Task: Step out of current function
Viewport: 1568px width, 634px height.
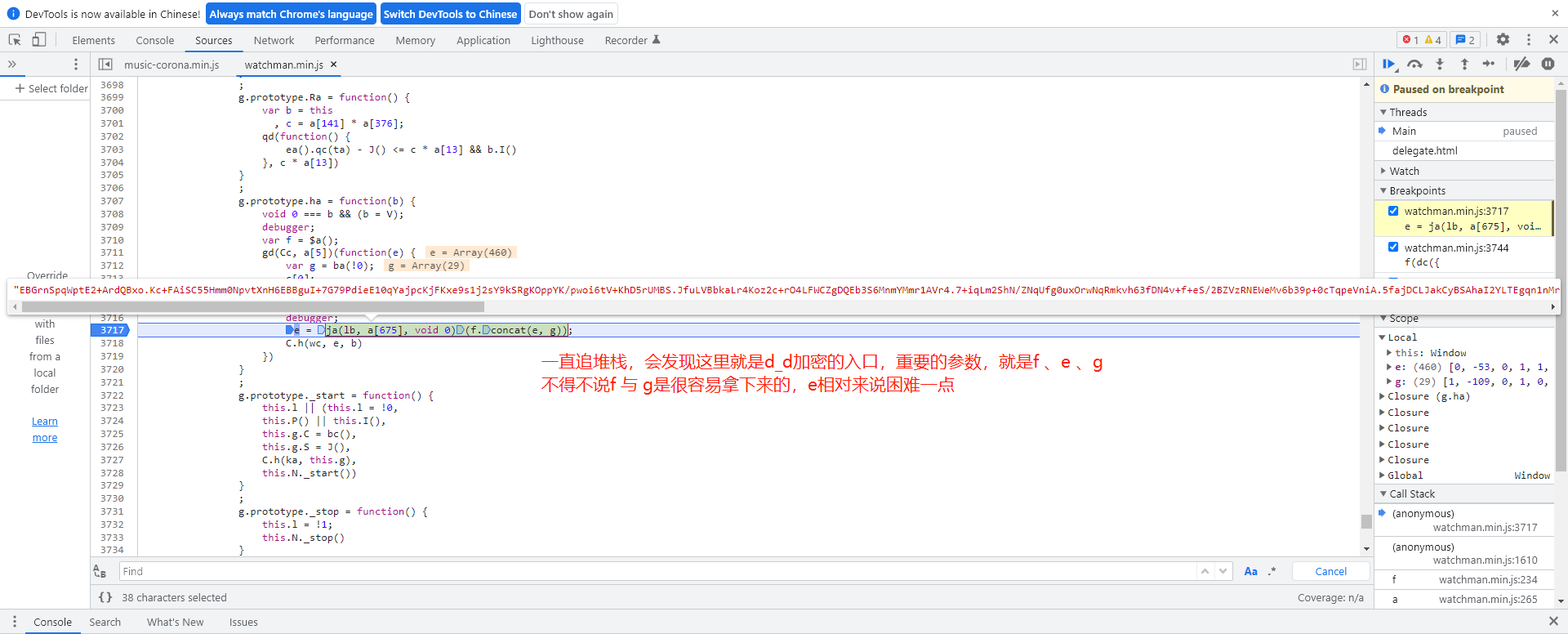Action: 1464,64
